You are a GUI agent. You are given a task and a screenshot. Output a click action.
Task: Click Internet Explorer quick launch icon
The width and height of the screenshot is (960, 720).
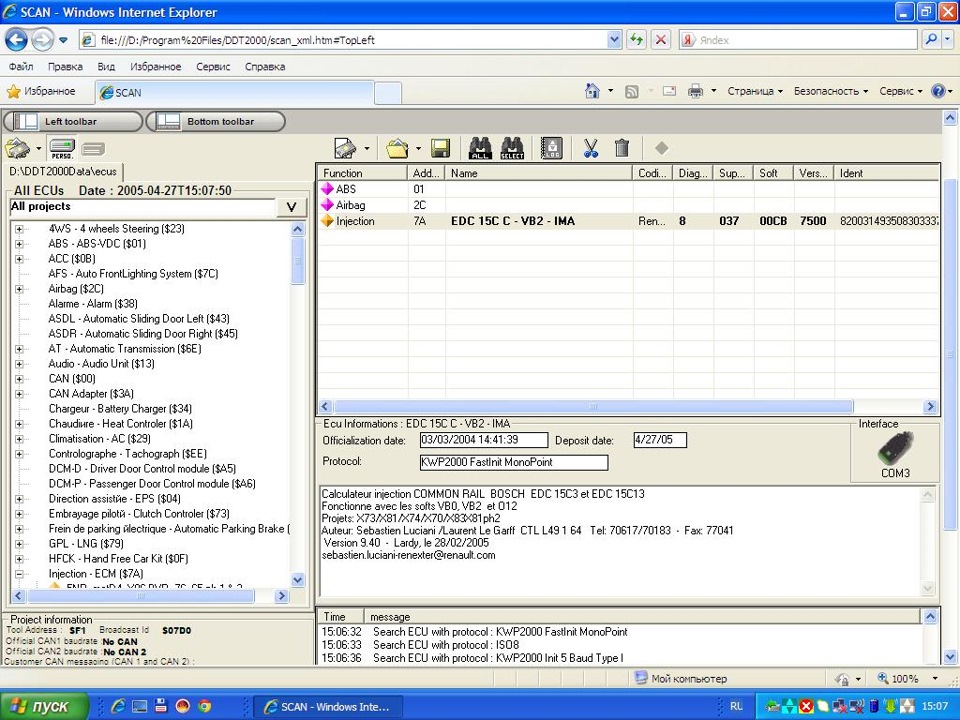(x=118, y=707)
